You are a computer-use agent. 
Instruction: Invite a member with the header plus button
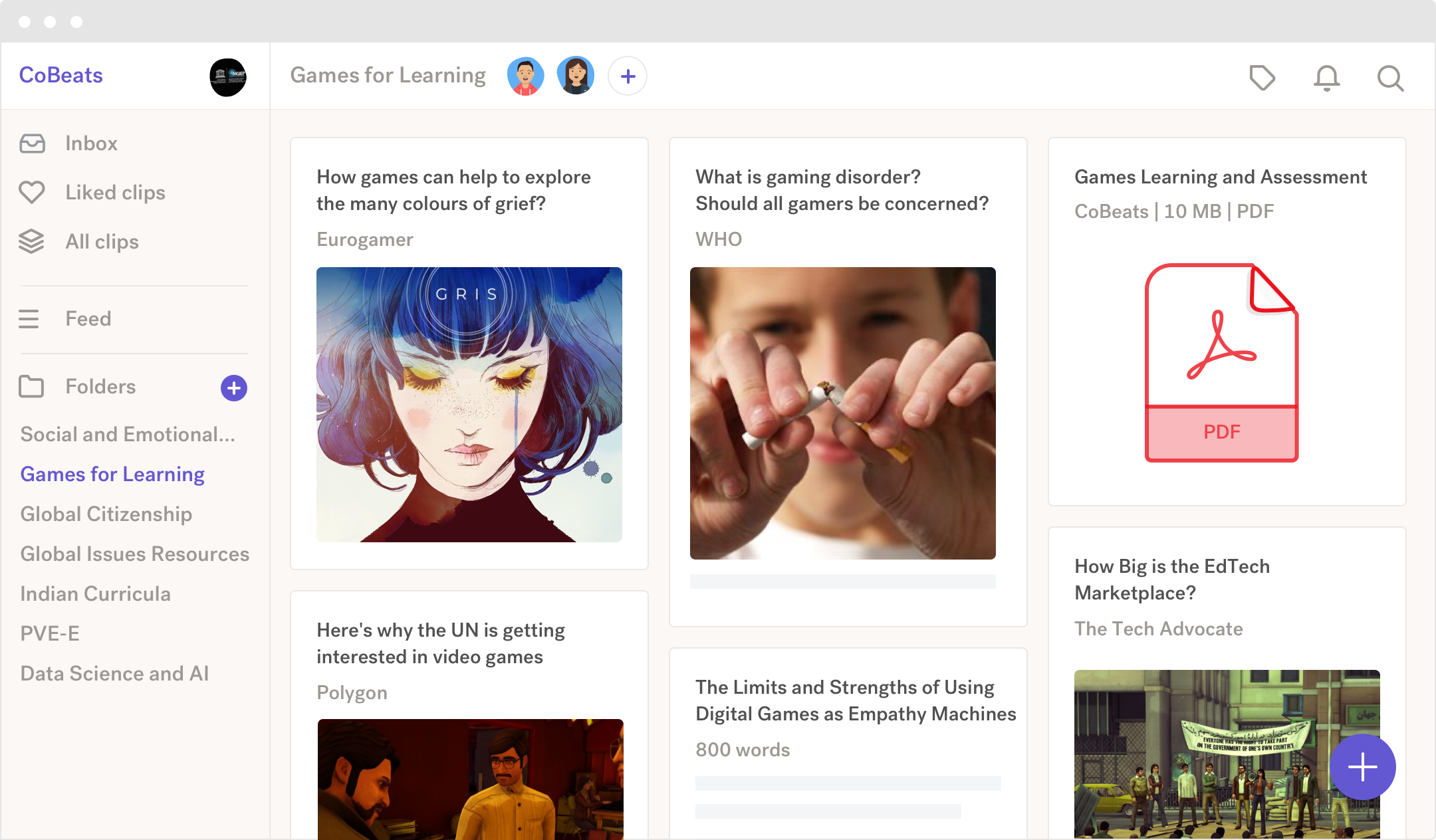click(x=628, y=76)
